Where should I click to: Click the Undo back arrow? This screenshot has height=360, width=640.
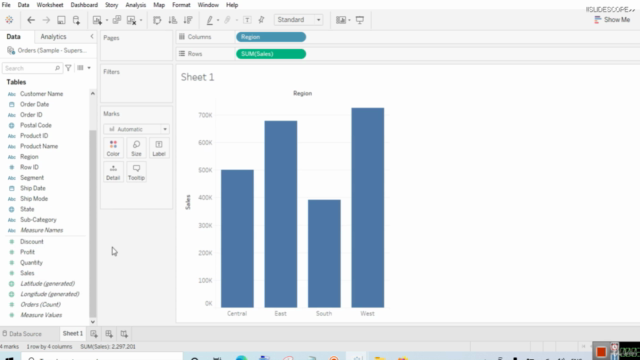(x=31, y=20)
